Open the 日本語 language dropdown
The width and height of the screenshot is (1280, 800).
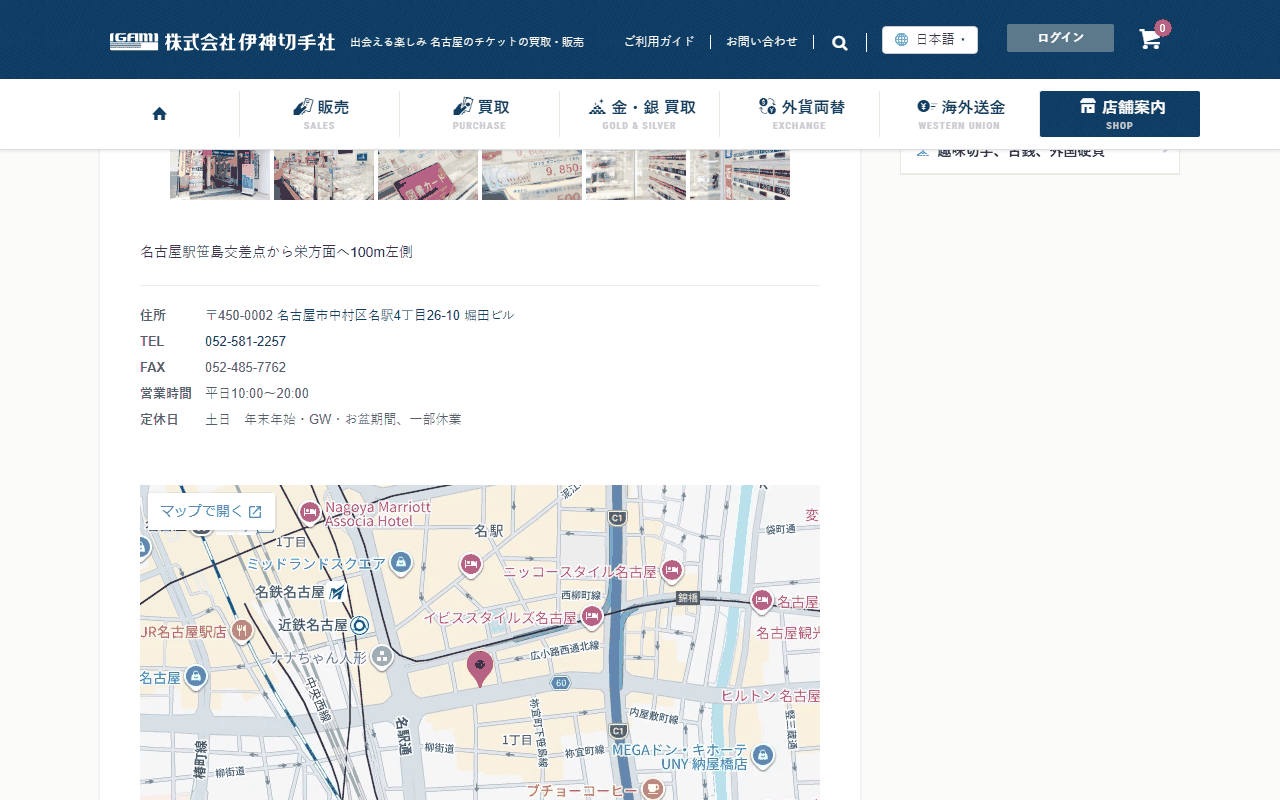pos(930,40)
